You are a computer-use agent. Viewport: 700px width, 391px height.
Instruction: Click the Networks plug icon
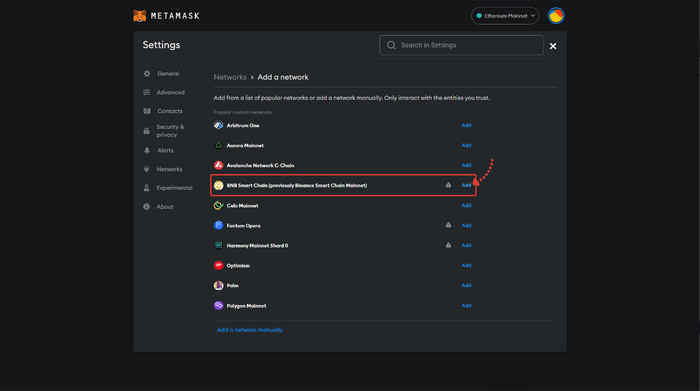coord(146,169)
